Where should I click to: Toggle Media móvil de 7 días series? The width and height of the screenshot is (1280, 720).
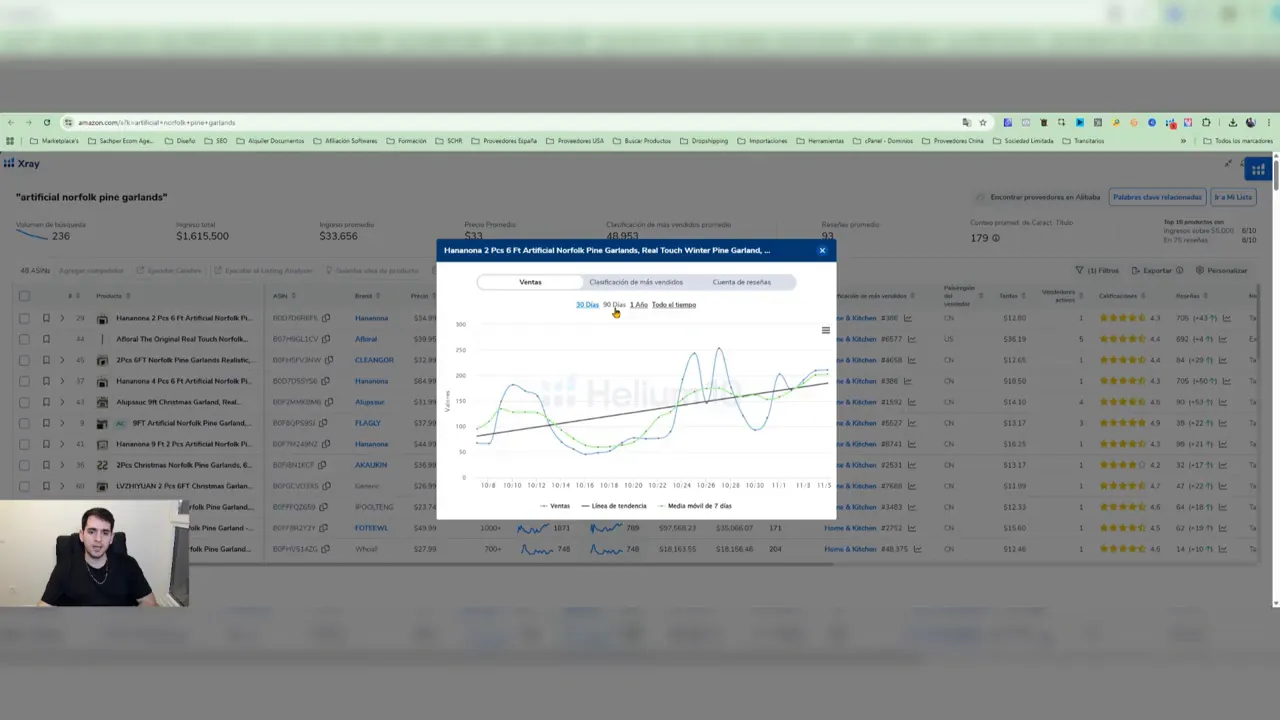click(695, 506)
